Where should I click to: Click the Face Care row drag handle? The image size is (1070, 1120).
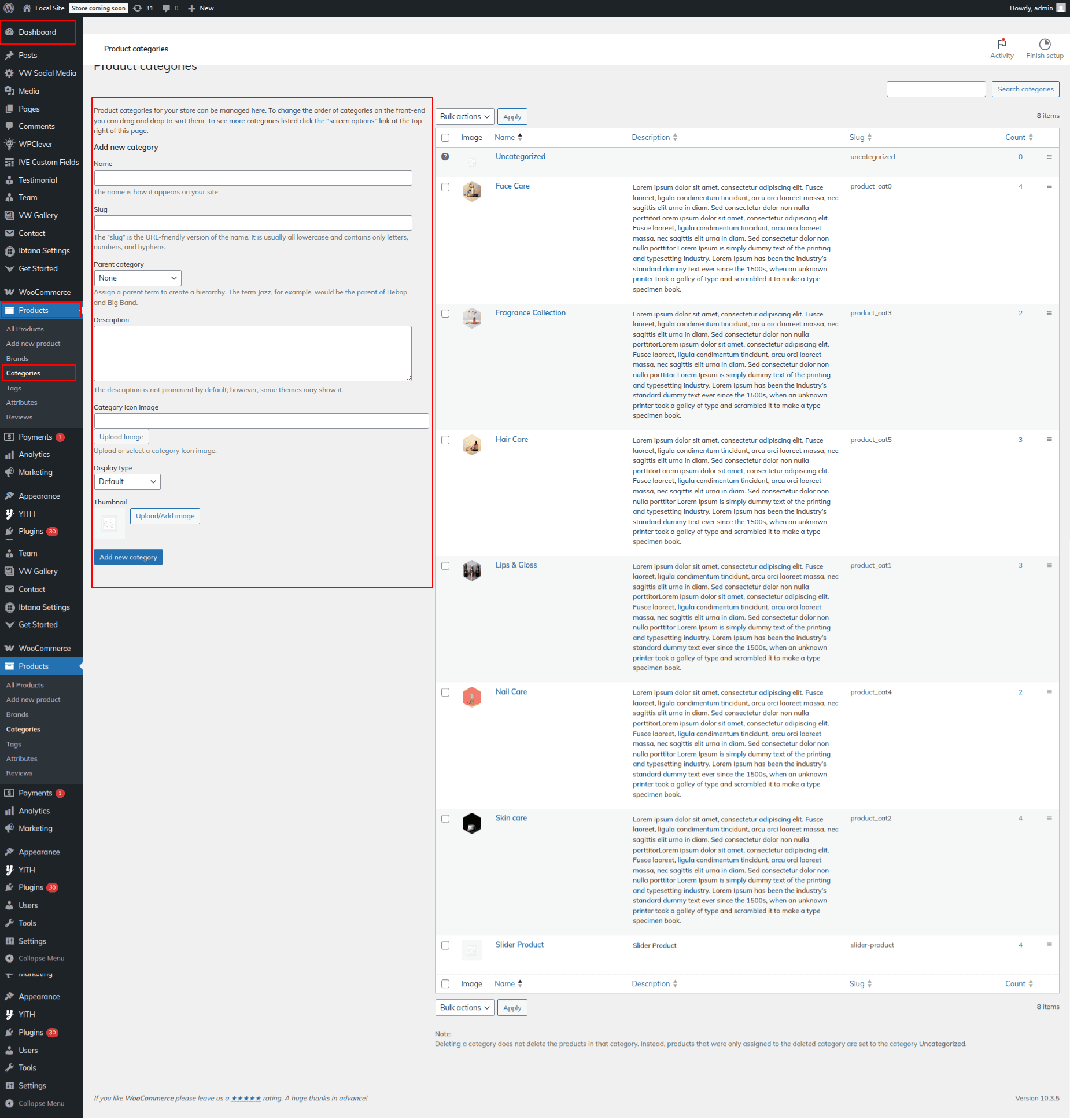click(x=1049, y=186)
